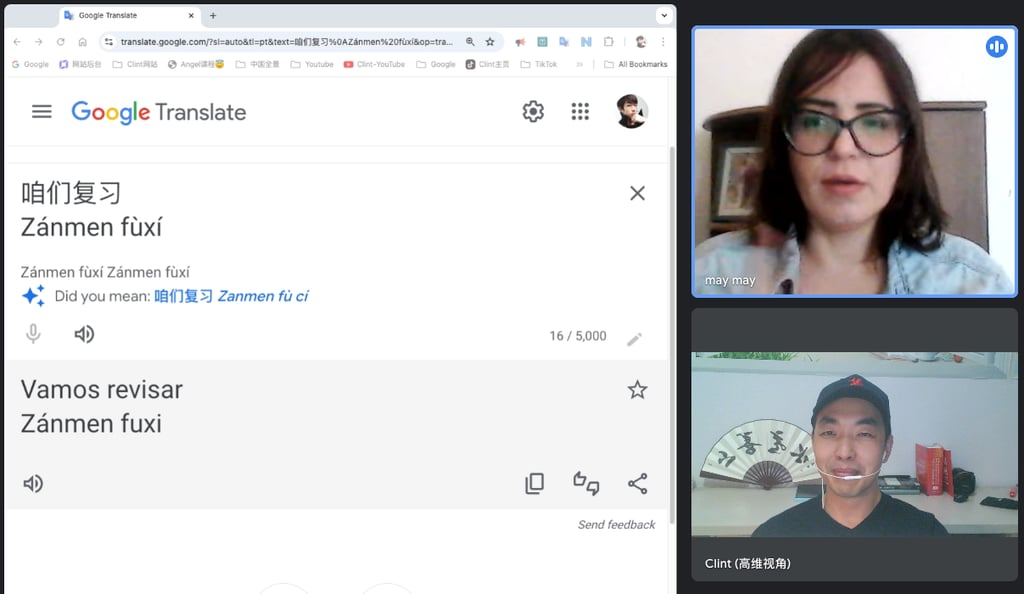Open the first Google bookmark
This screenshot has width=1024, height=594.
click(30, 64)
